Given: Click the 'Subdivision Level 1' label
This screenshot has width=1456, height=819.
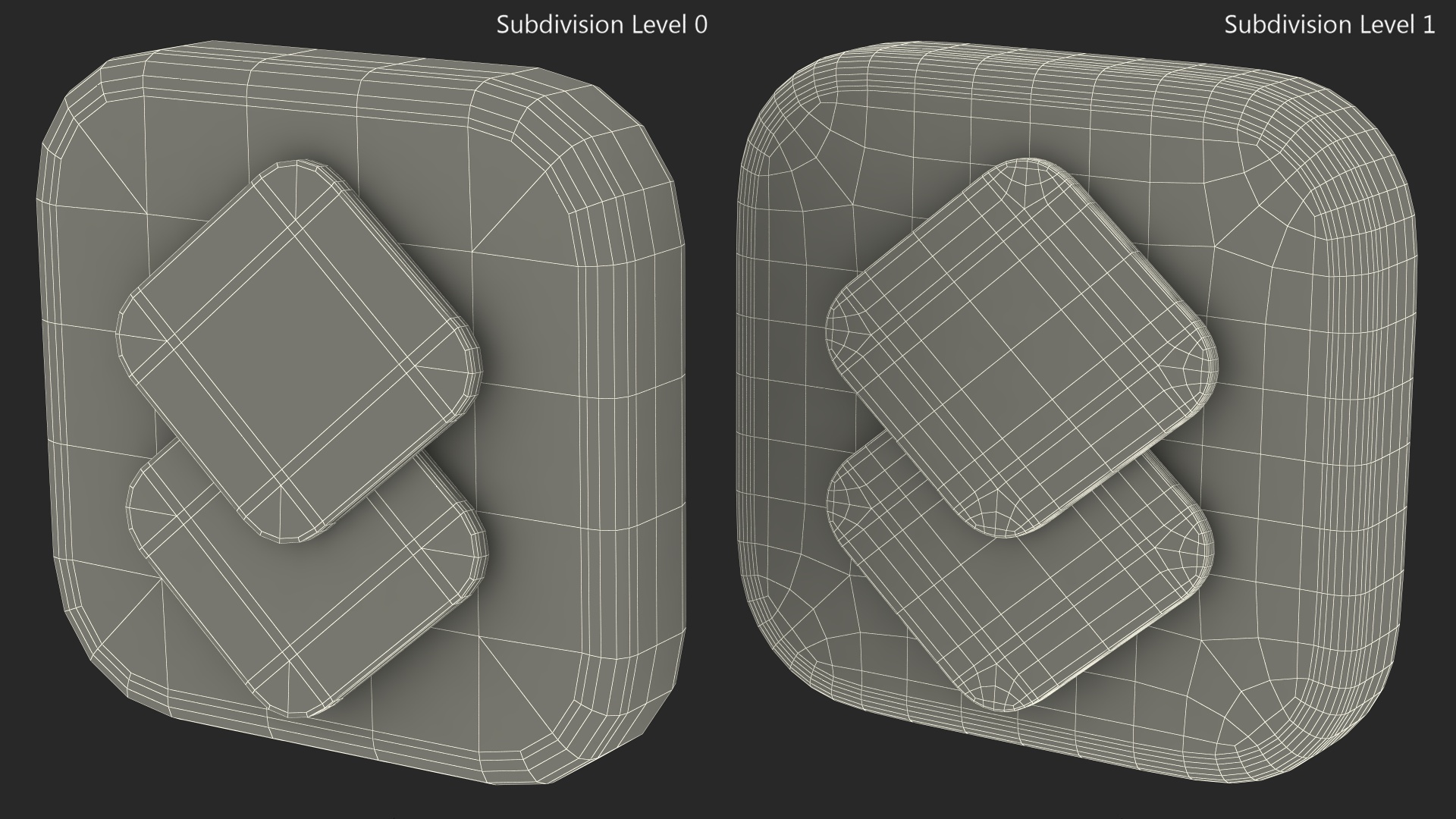Looking at the screenshot, I should (x=1329, y=24).
